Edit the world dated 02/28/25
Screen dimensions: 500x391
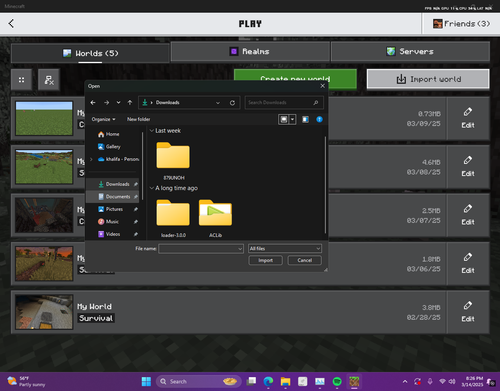pos(468,312)
